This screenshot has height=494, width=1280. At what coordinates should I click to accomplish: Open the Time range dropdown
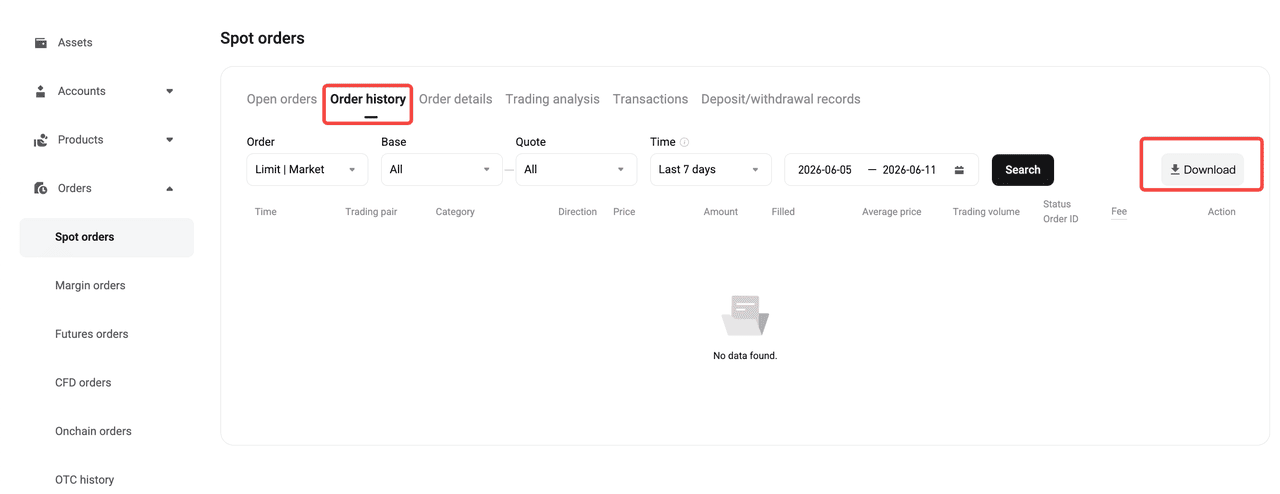tap(710, 170)
